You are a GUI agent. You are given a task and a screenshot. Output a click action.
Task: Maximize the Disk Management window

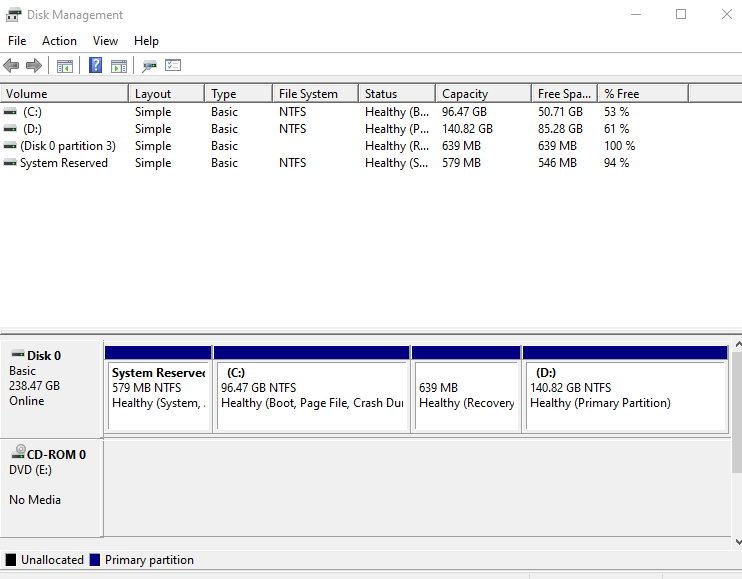click(x=680, y=14)
